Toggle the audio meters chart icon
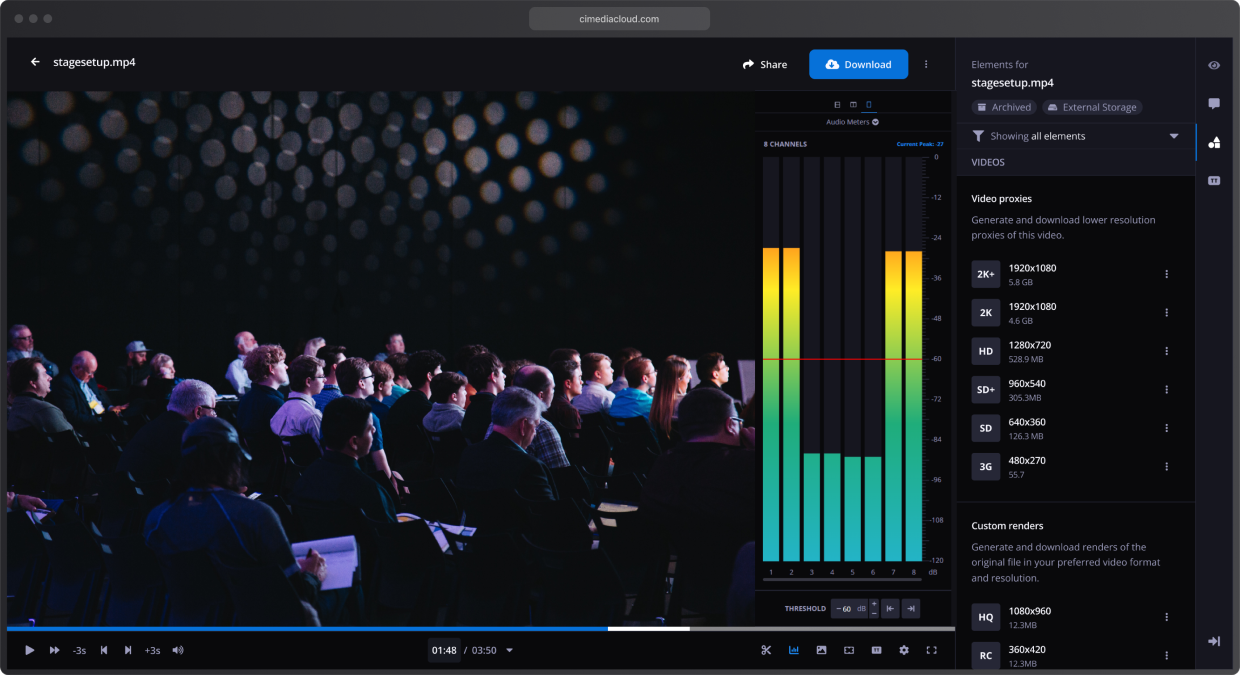Image resolution: width=1240 pixels, height=675 pixels. point(794,650)
